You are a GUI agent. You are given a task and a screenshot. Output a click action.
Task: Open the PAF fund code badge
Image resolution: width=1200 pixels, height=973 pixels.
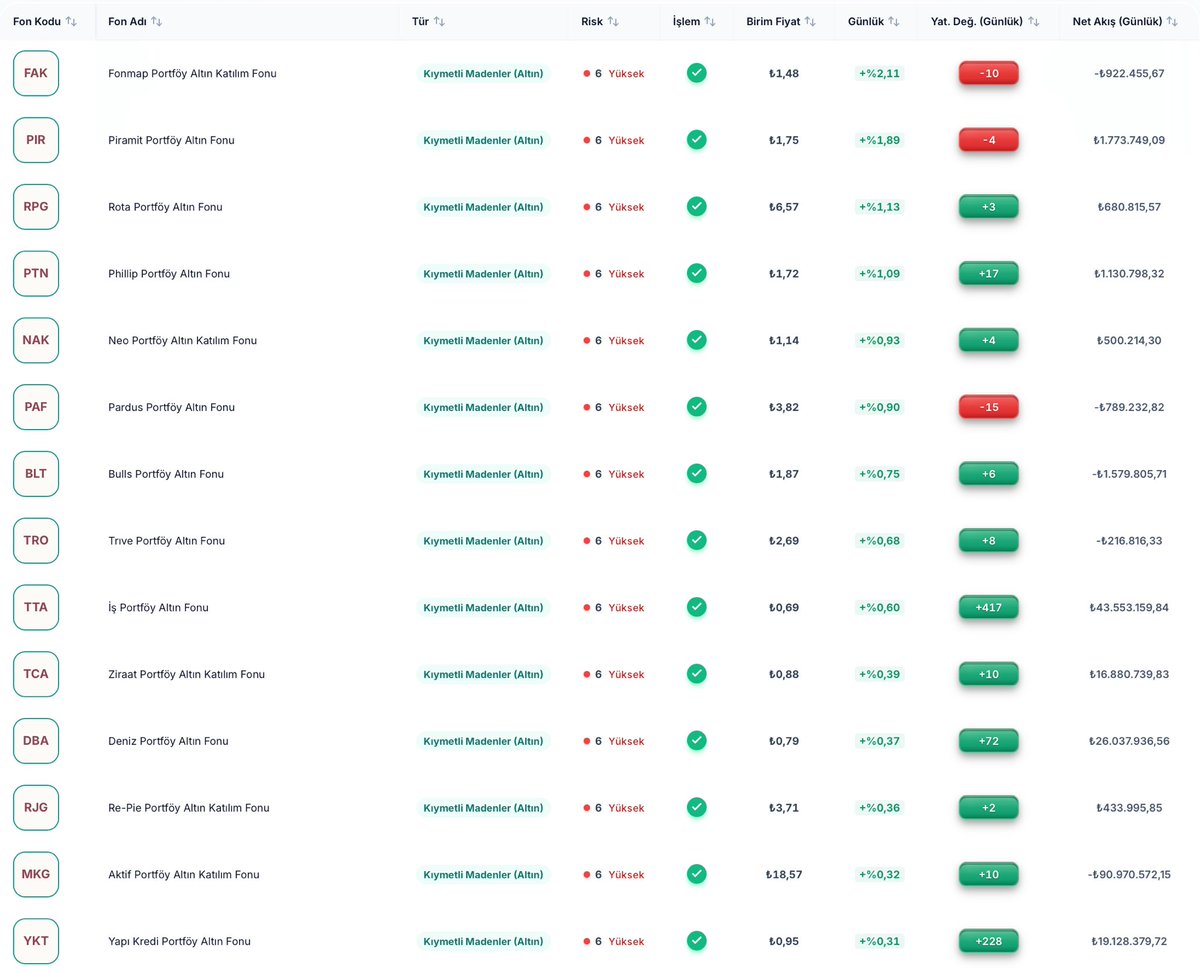click(x=36, y=407)
